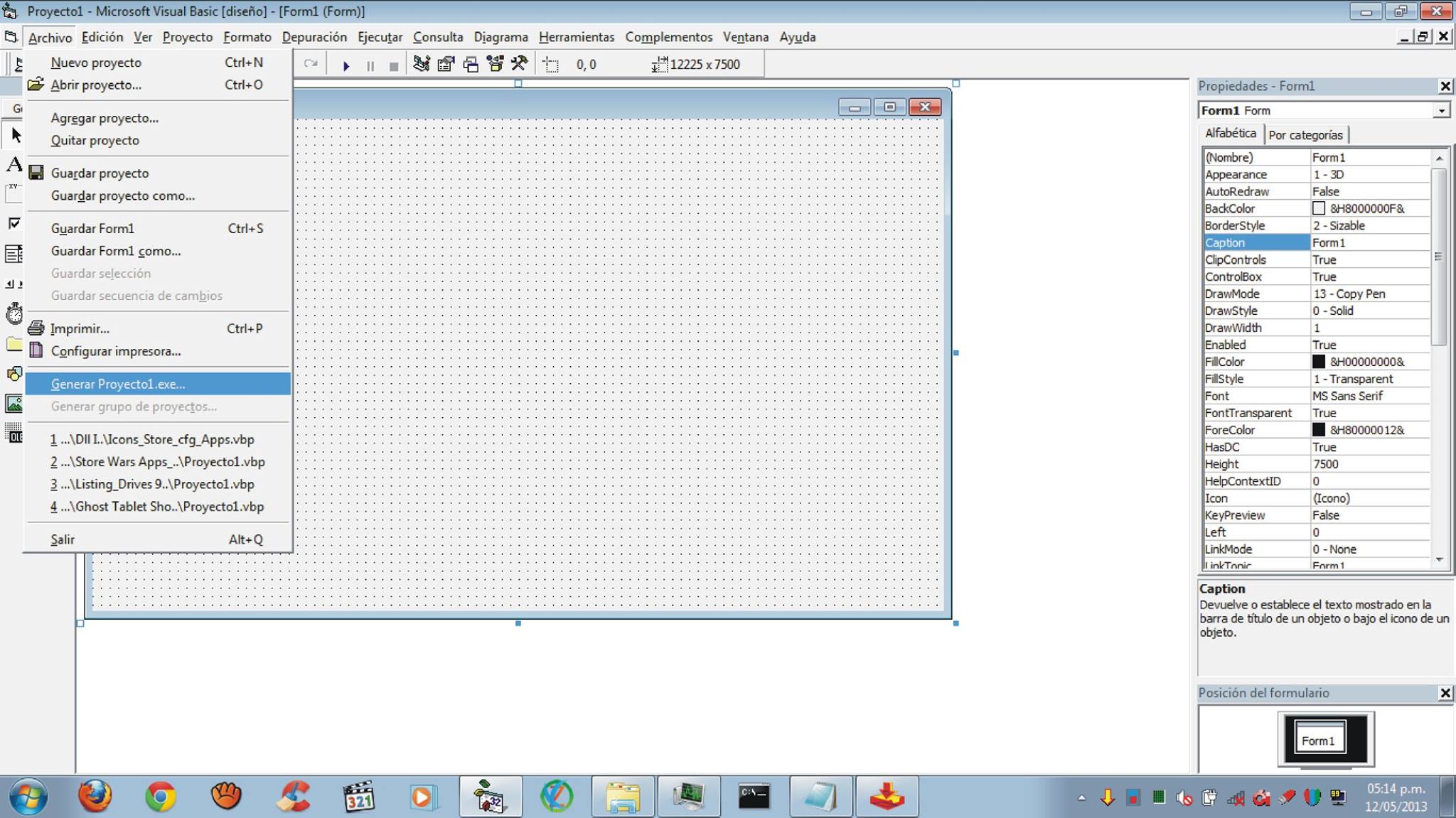Open the Depuración menu
1456x818 pixels.
click(314, 37)
